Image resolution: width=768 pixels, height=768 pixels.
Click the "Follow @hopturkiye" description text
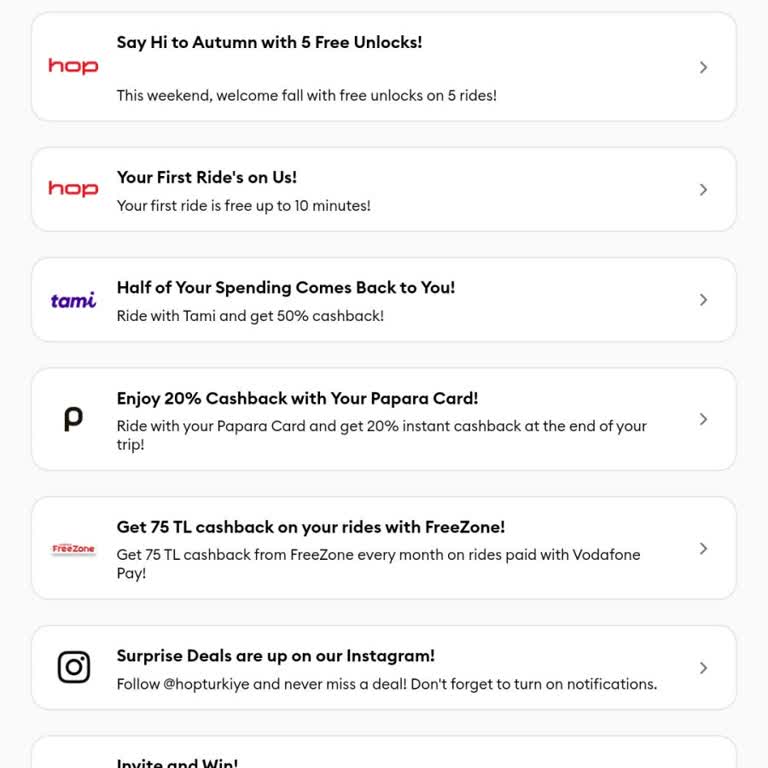pyautogui.click(x=386, y=684)
